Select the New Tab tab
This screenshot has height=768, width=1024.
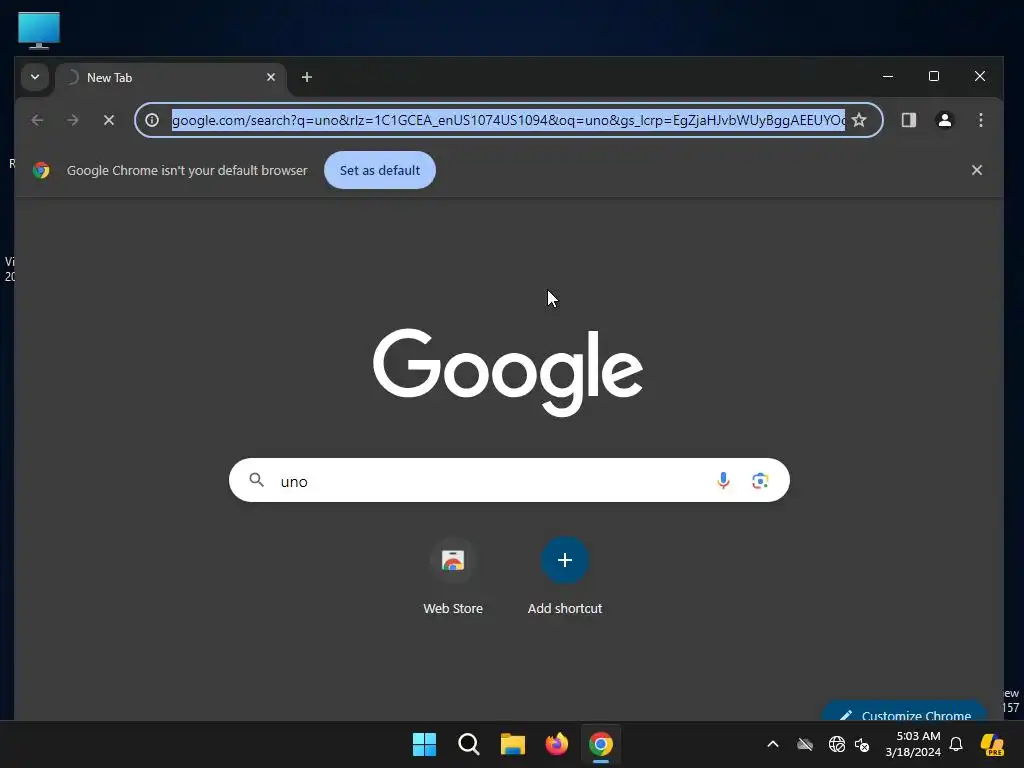pos(170,78)
